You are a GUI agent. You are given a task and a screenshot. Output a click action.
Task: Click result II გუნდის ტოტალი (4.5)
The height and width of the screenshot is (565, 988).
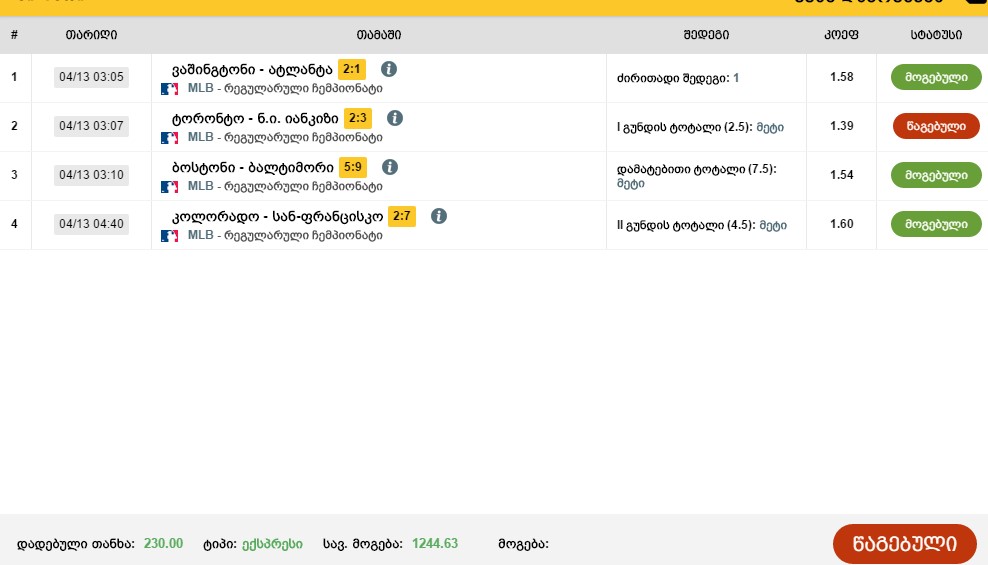click(x=702, y=225)
